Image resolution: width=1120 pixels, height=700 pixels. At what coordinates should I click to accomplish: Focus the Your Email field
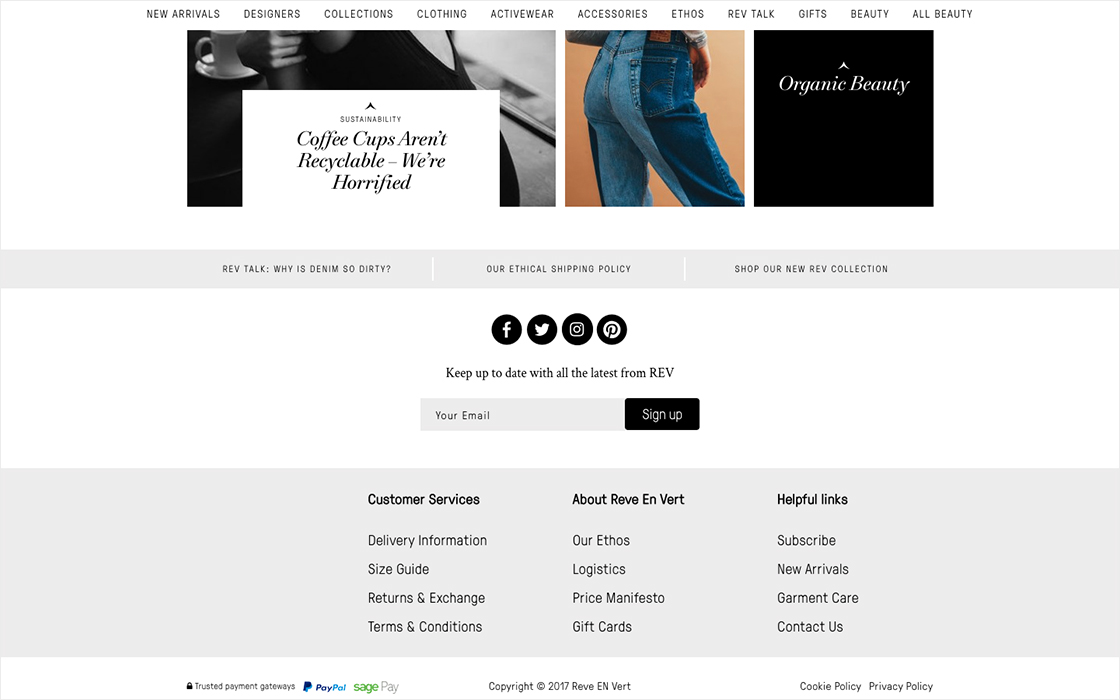point(522,414)
